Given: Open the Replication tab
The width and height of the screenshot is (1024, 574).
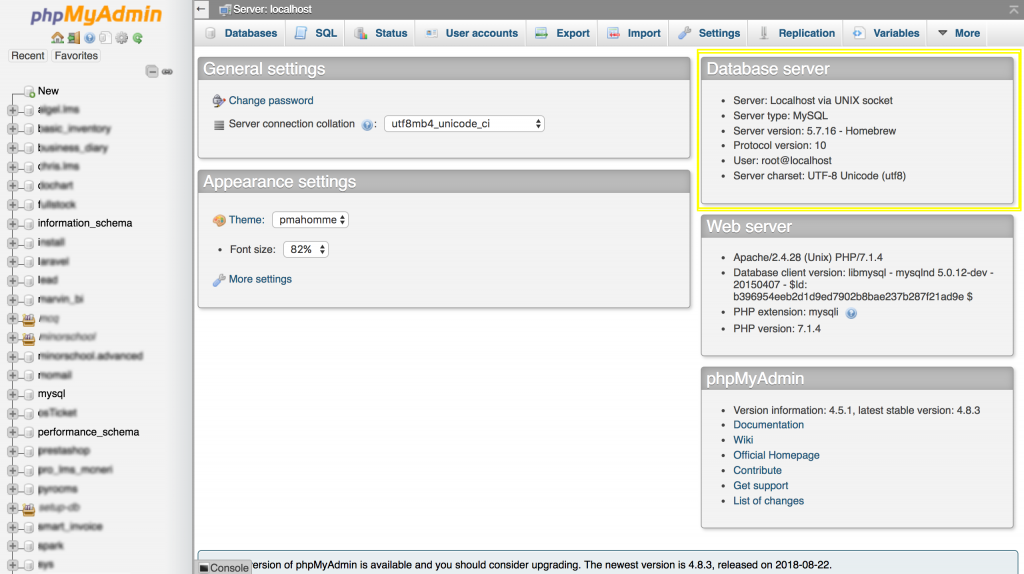Looking at the screenshot, I should pyautogui.click(x=796, y=33).
